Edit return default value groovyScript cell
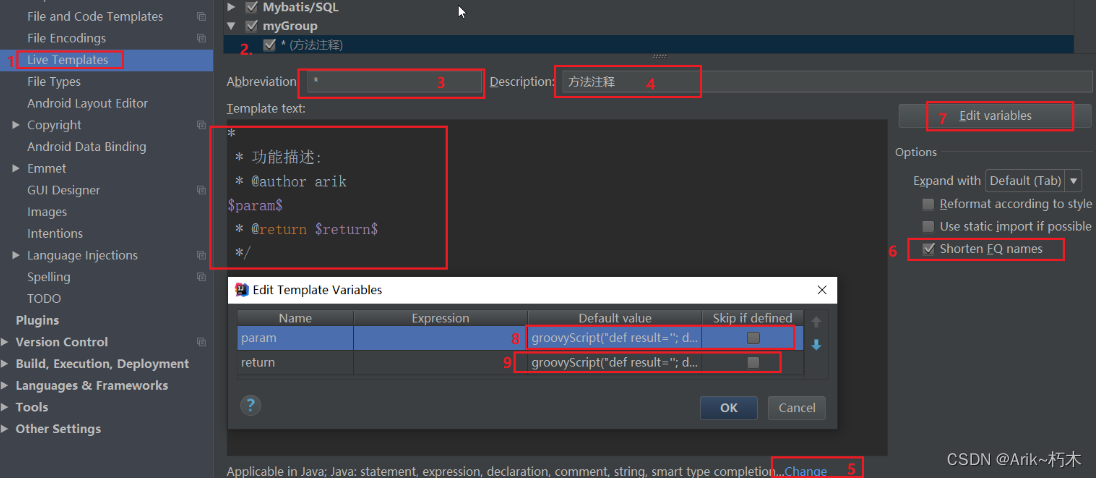The image size is (1098, 478). (615, 363)
